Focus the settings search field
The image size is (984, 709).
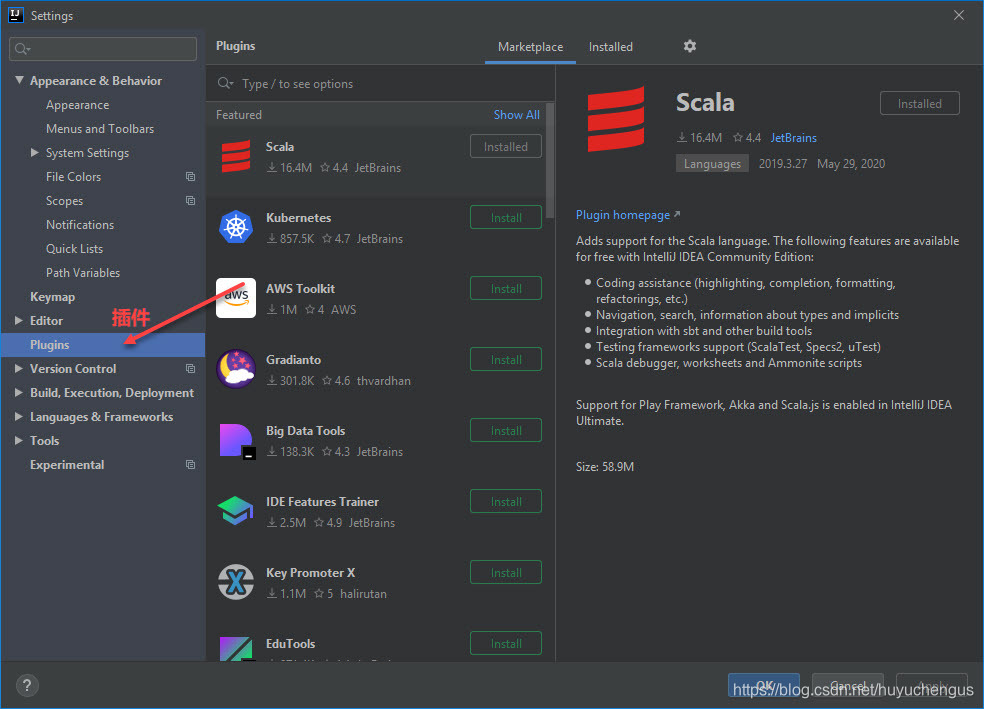[103, 49]
